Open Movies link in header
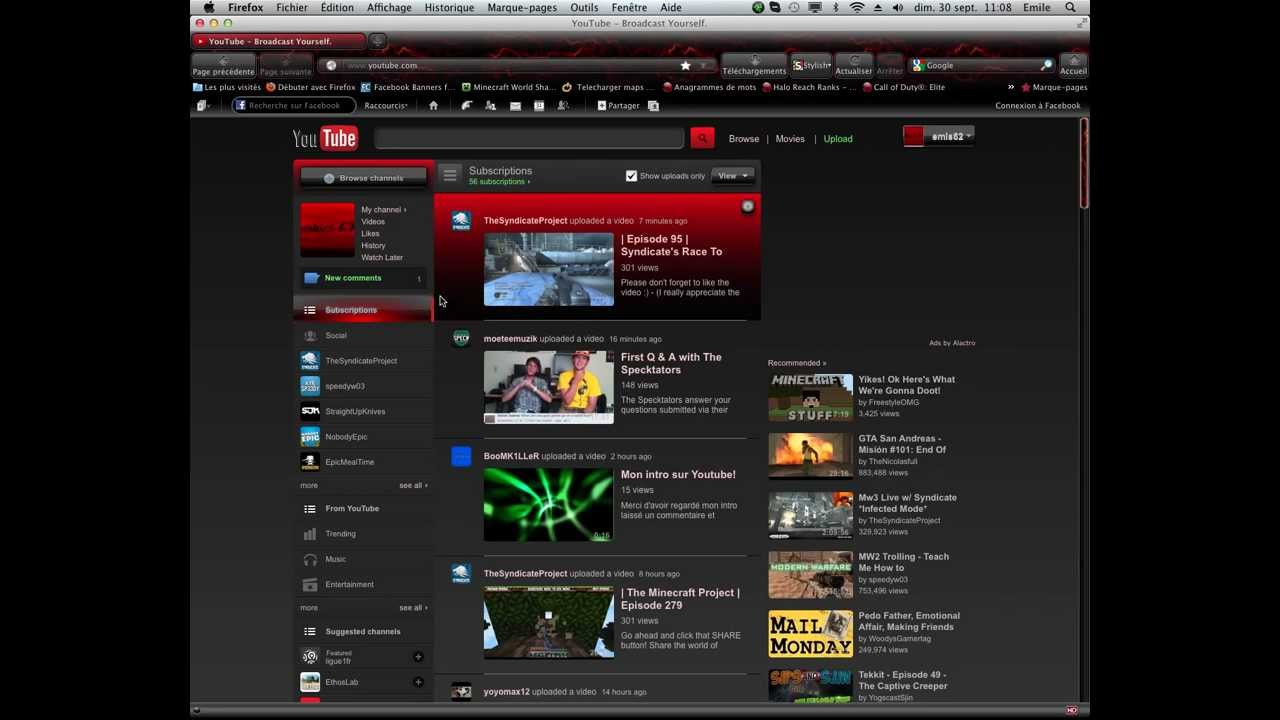 point(790,139)
